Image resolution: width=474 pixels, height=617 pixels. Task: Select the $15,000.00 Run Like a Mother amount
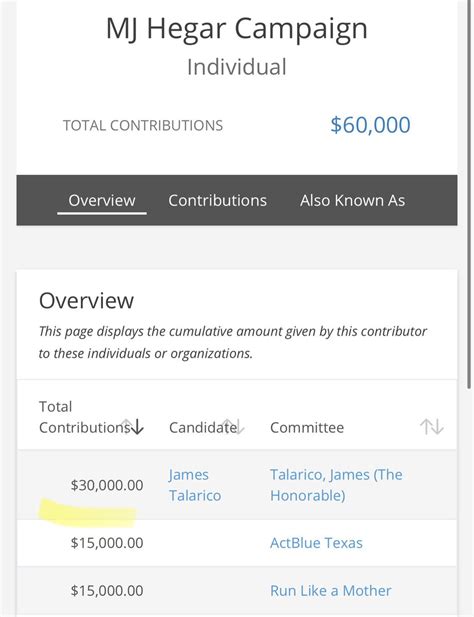tap(107, 591)
